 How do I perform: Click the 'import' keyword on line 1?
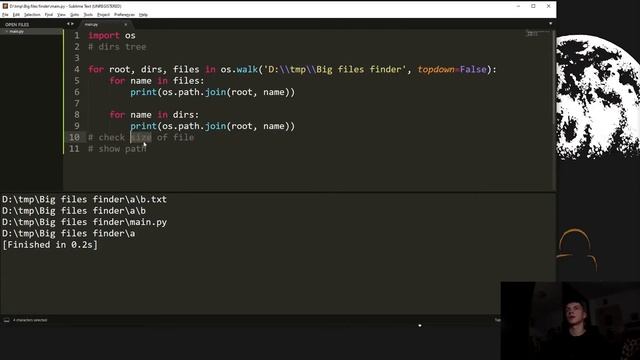(x=104, y=36)
